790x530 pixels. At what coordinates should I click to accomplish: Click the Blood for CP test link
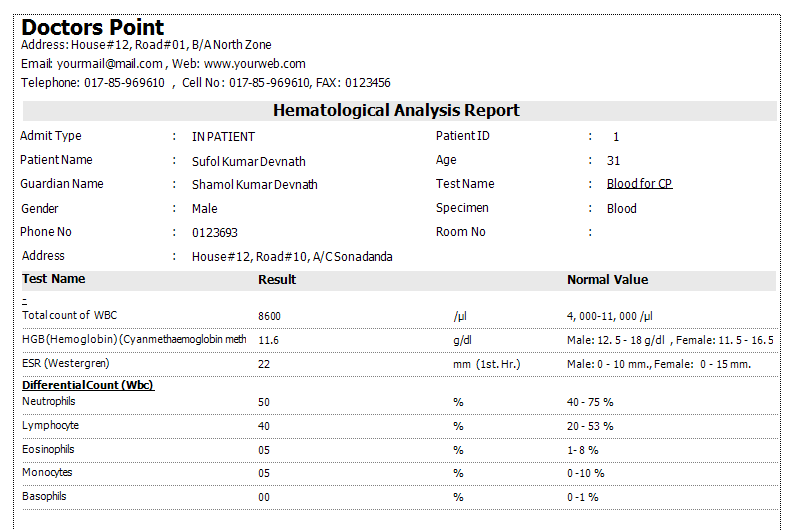(x=639, y=184)
